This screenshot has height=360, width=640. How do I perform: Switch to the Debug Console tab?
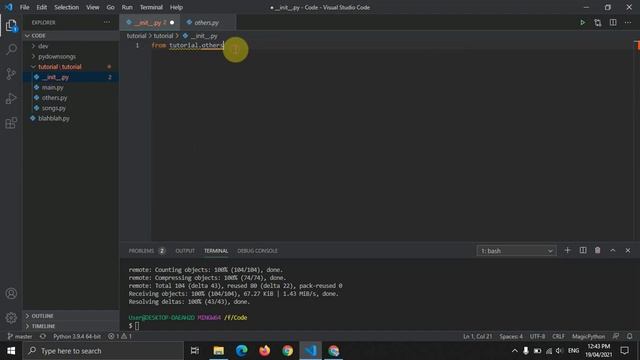pos(257,251)
